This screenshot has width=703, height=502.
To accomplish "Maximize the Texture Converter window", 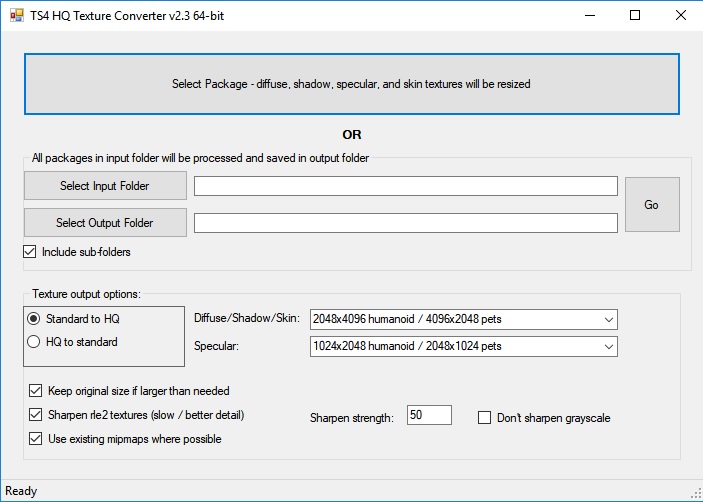I will point(635,15).
